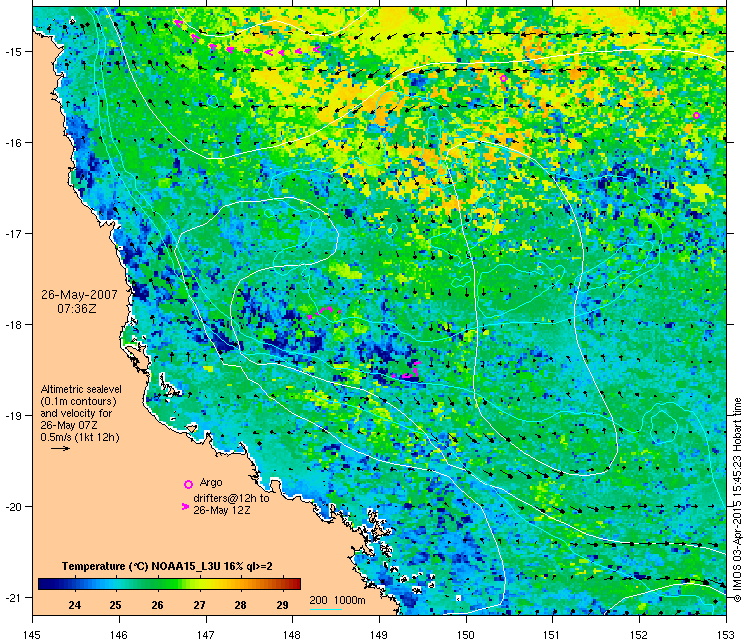The image size is (750, 640).
Task: Click the dark blue end of color bar
Action: (44, 584)
